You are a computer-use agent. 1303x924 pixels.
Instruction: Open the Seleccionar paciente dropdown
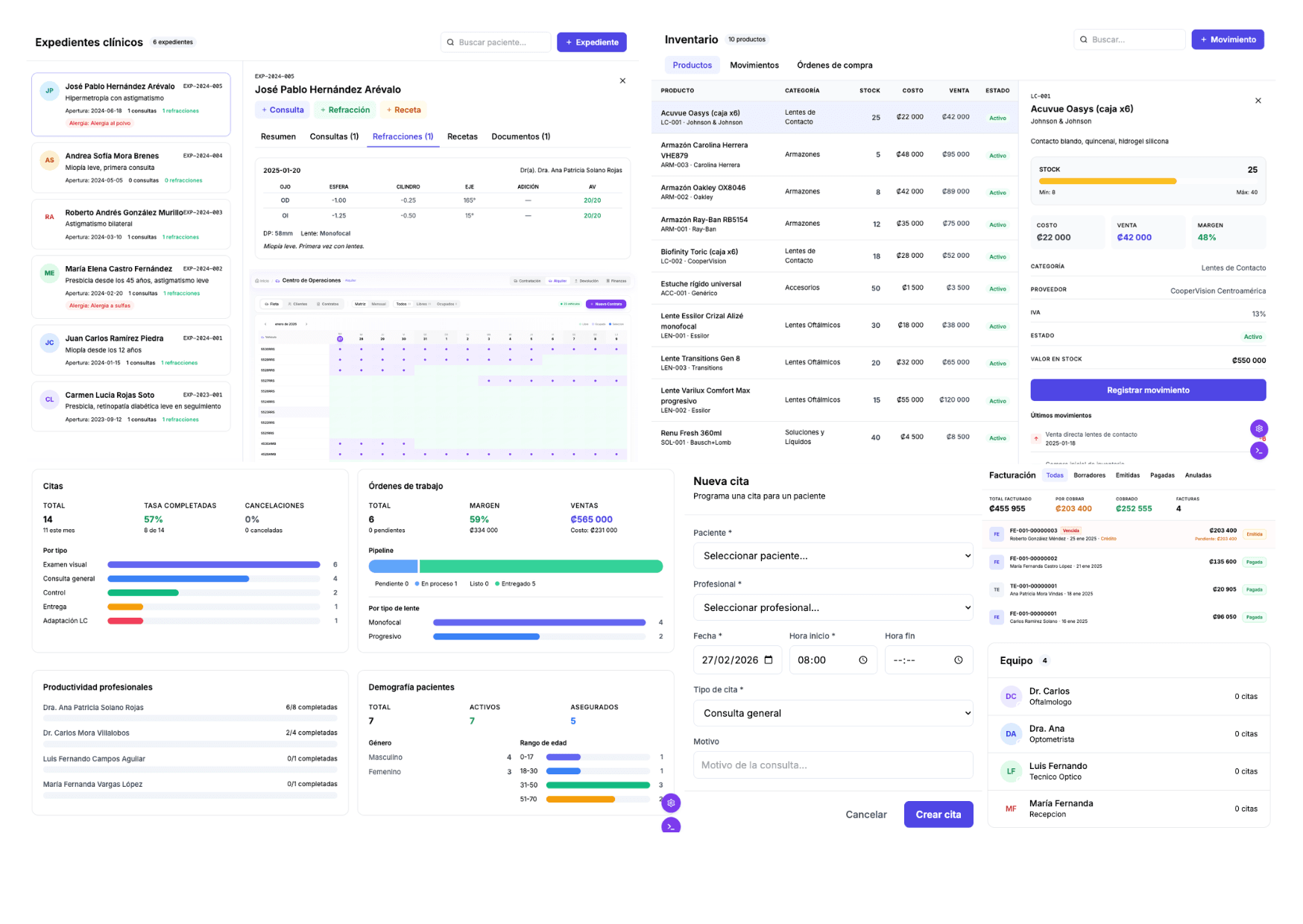[x=833, y=556]
